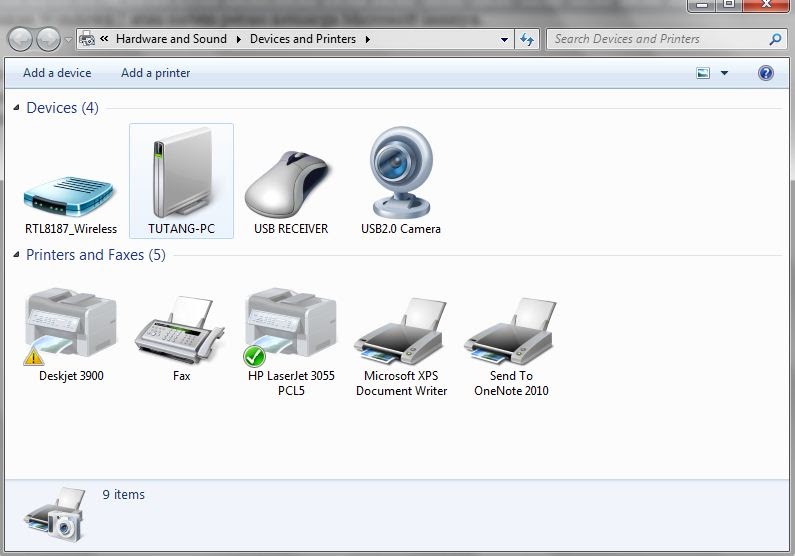Click the USB2.0 Camera label text
The height and width of the screenshot is (556, 795).
(401, 229)
